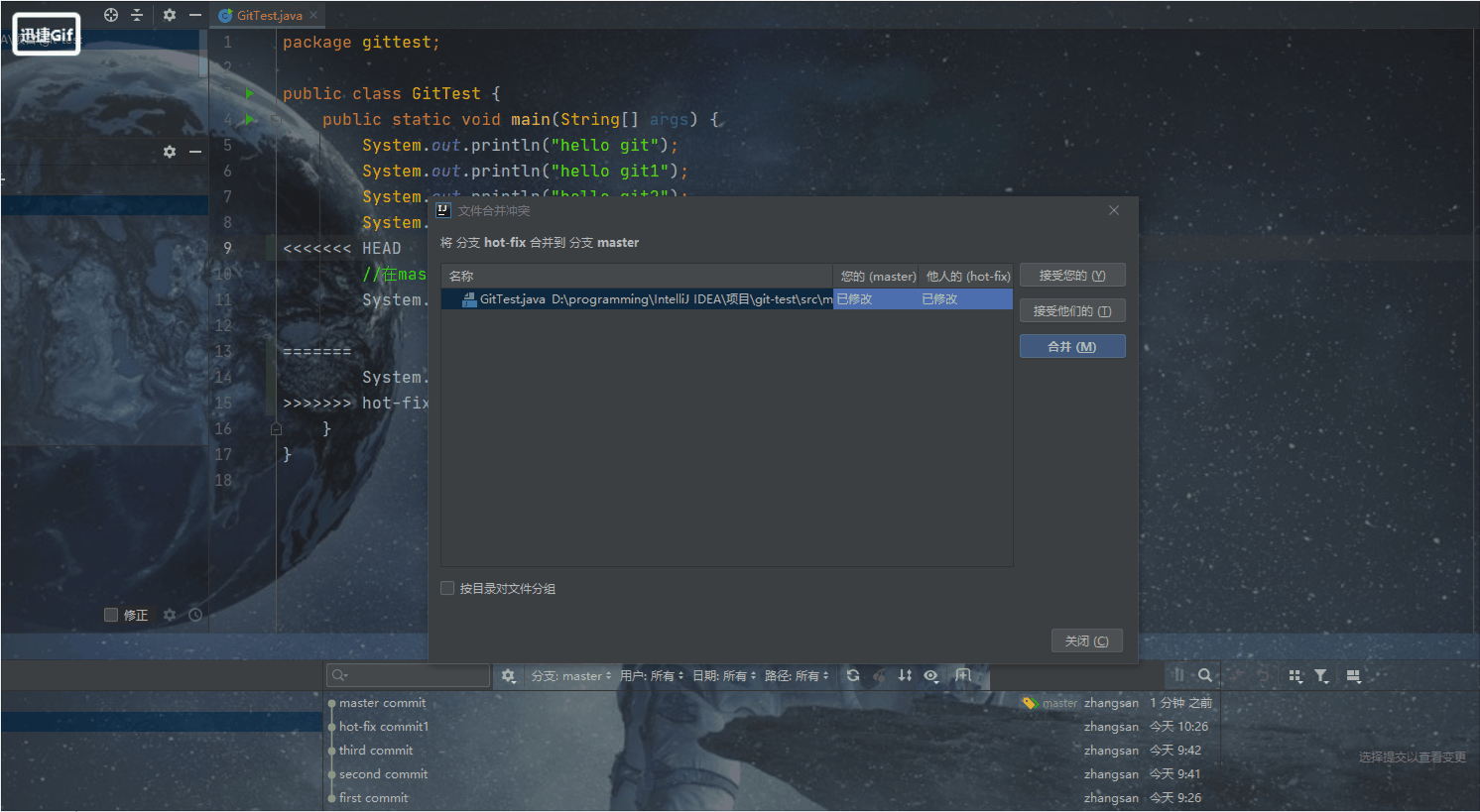Screen dimensions: 1480x812
Task: Click the Merge (合并) button
Action: pyautogui.click(x=1072, y=346)
